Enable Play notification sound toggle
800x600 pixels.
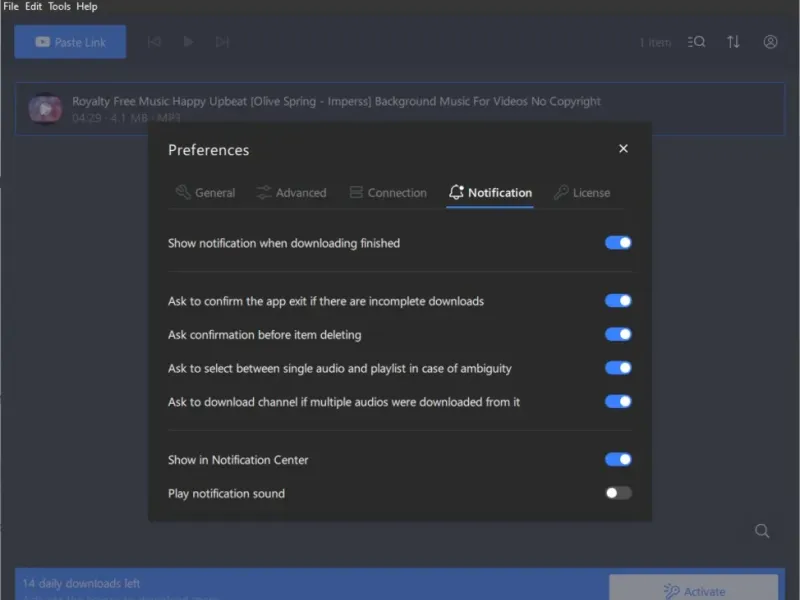pos(618,493)
